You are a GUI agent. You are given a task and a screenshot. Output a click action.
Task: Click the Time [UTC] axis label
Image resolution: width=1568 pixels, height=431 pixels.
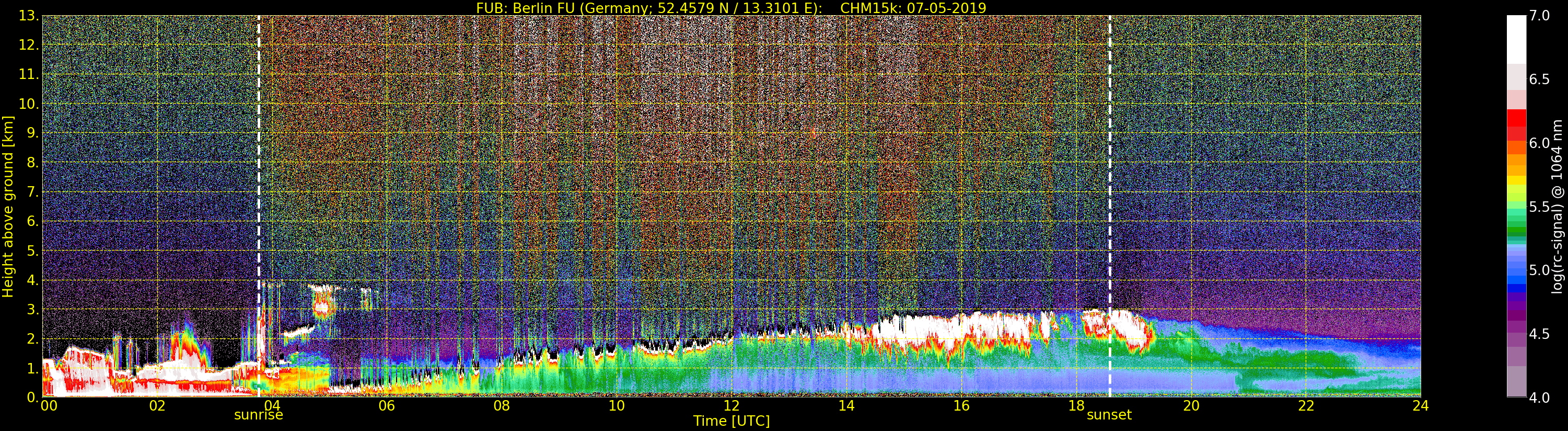pyautogui.click(x=731, y=421)
